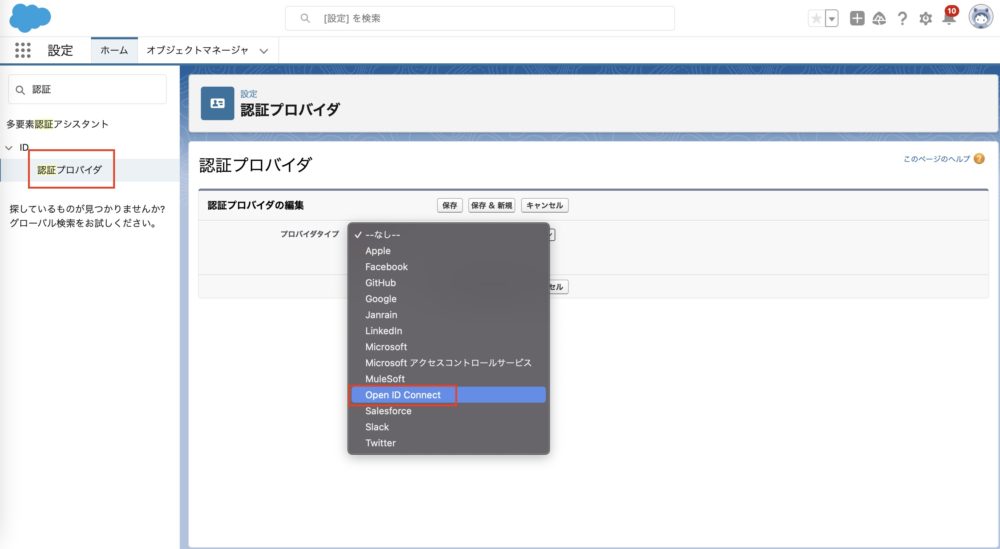Choose the Microsoft option in the list
The height and width of the screenshot is (549, 1000).
(448, 346)
